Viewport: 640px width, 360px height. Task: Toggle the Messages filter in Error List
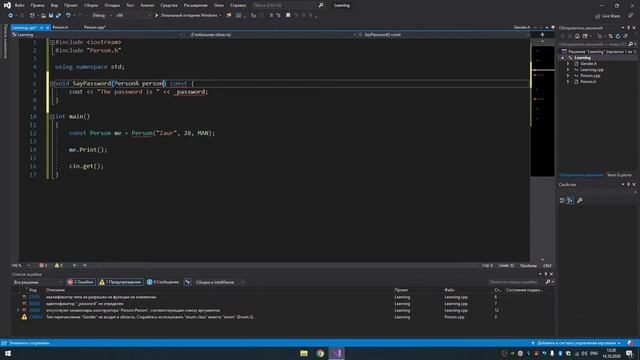point(163,282)
